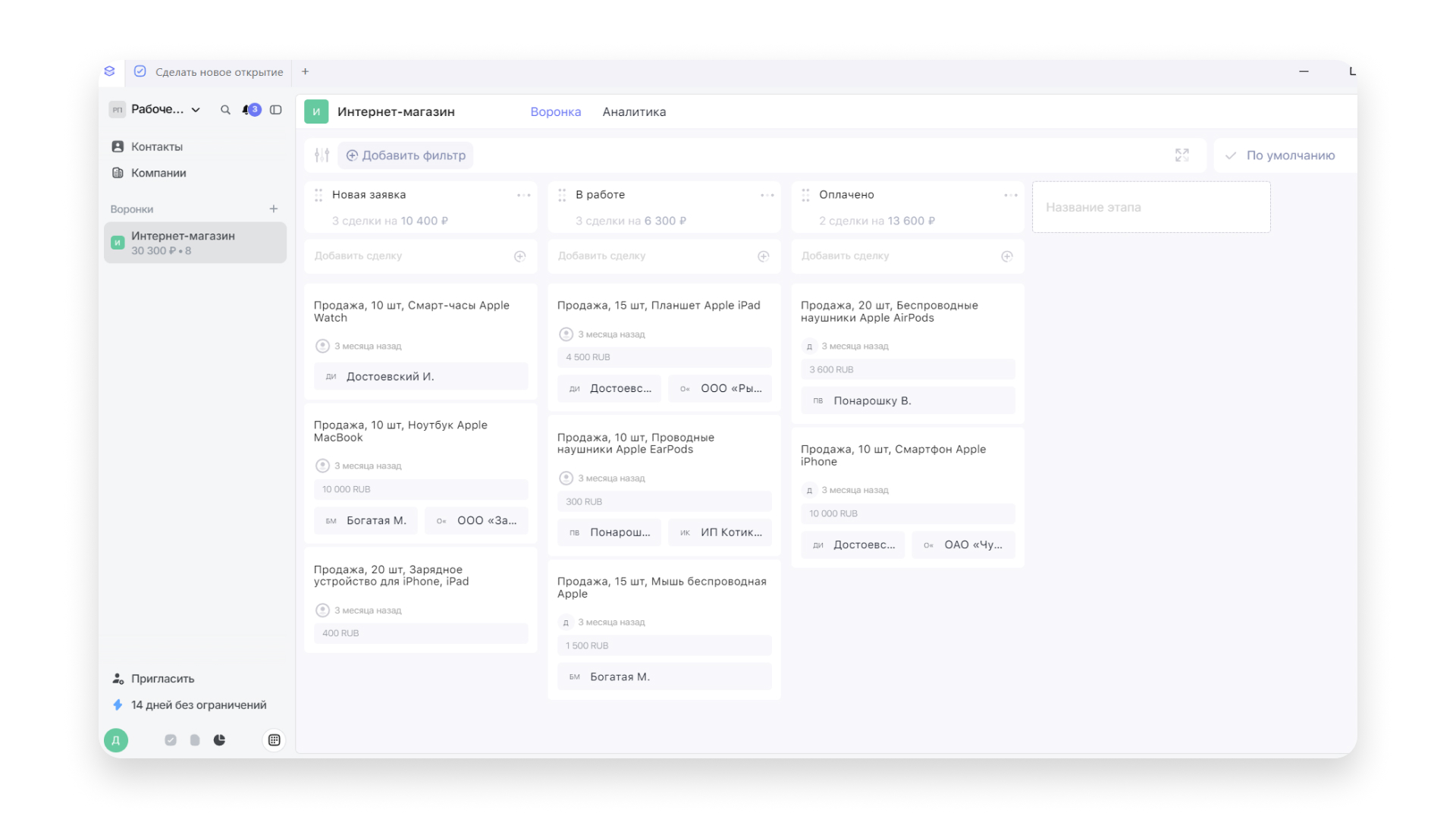Switch to the tasks checkmark section icon
The width and height of the screenshot is (1456, 819).
click(171, 740)
